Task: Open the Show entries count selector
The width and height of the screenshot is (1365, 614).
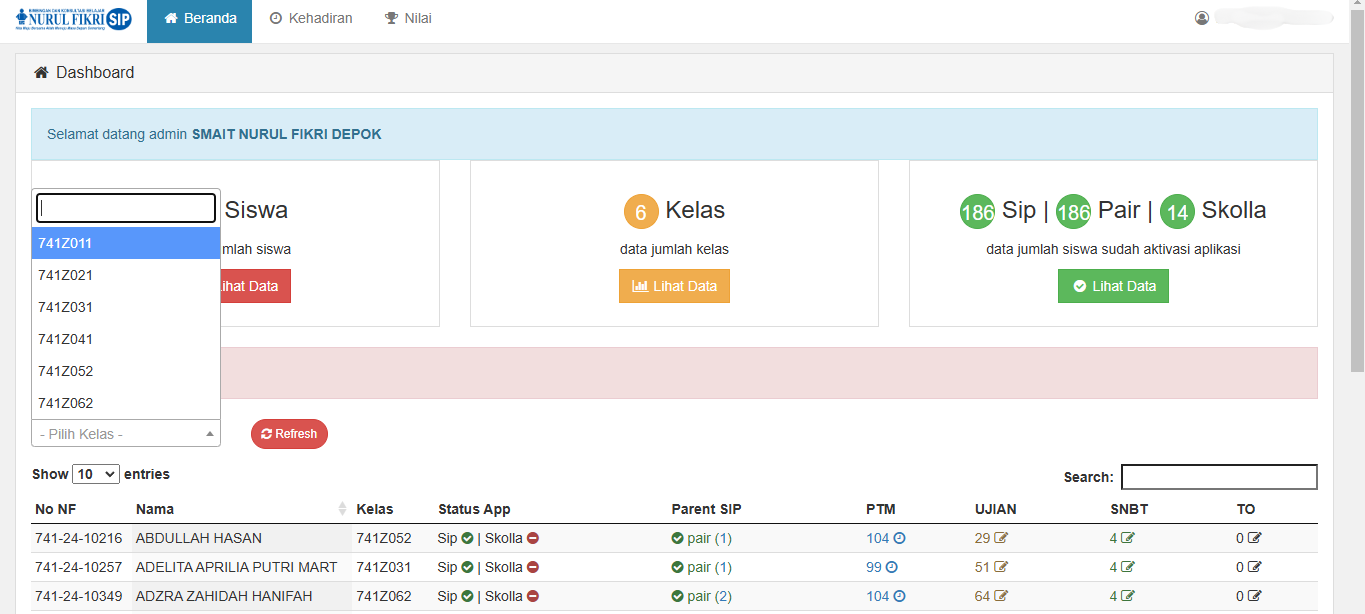Action: point(96,474)
